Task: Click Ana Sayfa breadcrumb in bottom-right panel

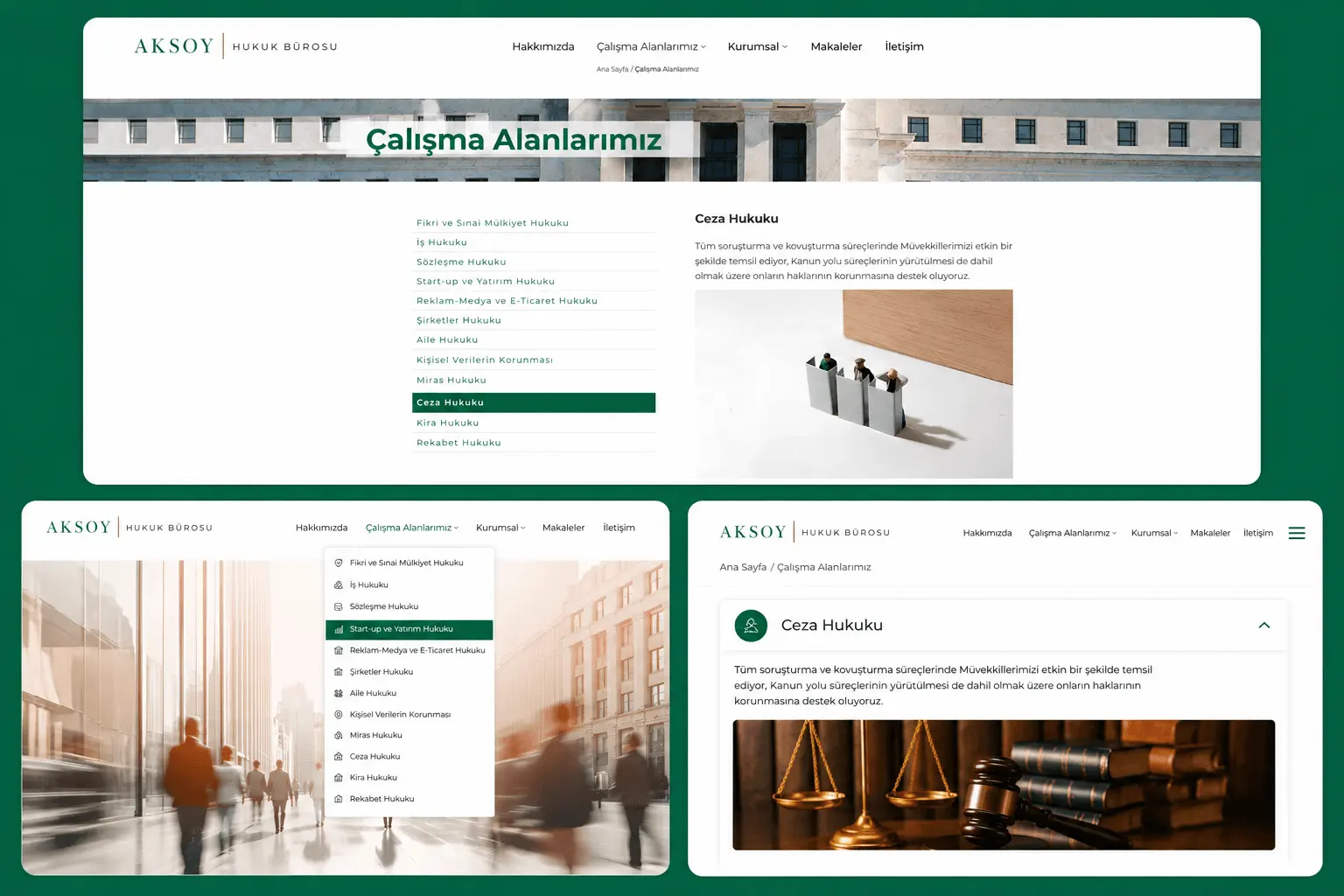Action: tap(743, 567)
